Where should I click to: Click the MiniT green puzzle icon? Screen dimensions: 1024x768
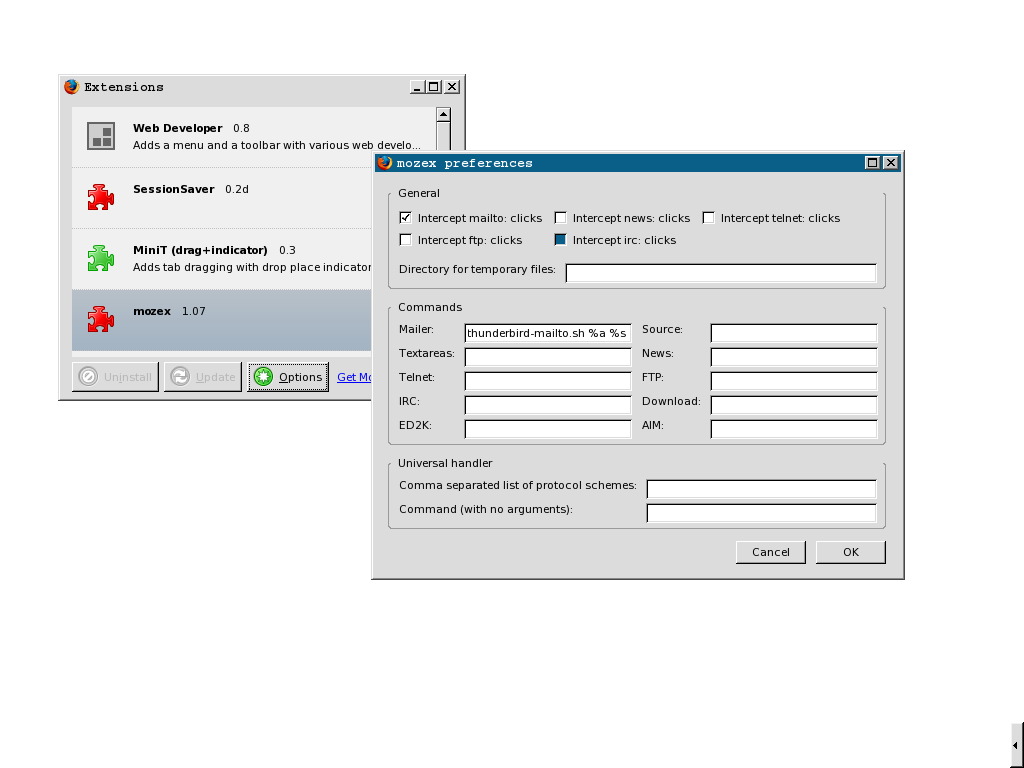[100, 258]
